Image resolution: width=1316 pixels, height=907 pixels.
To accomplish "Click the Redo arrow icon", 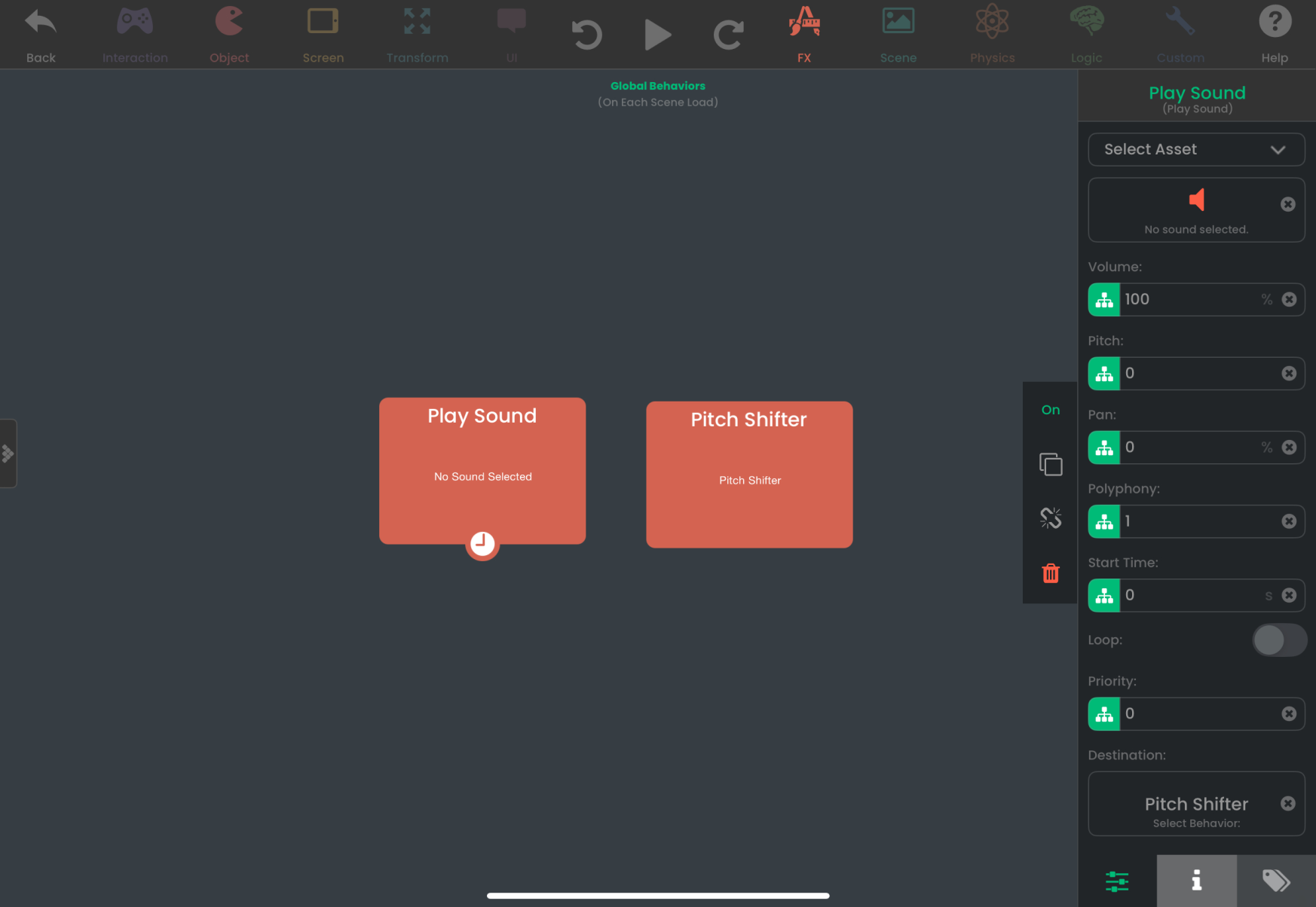I will (728, 35).
